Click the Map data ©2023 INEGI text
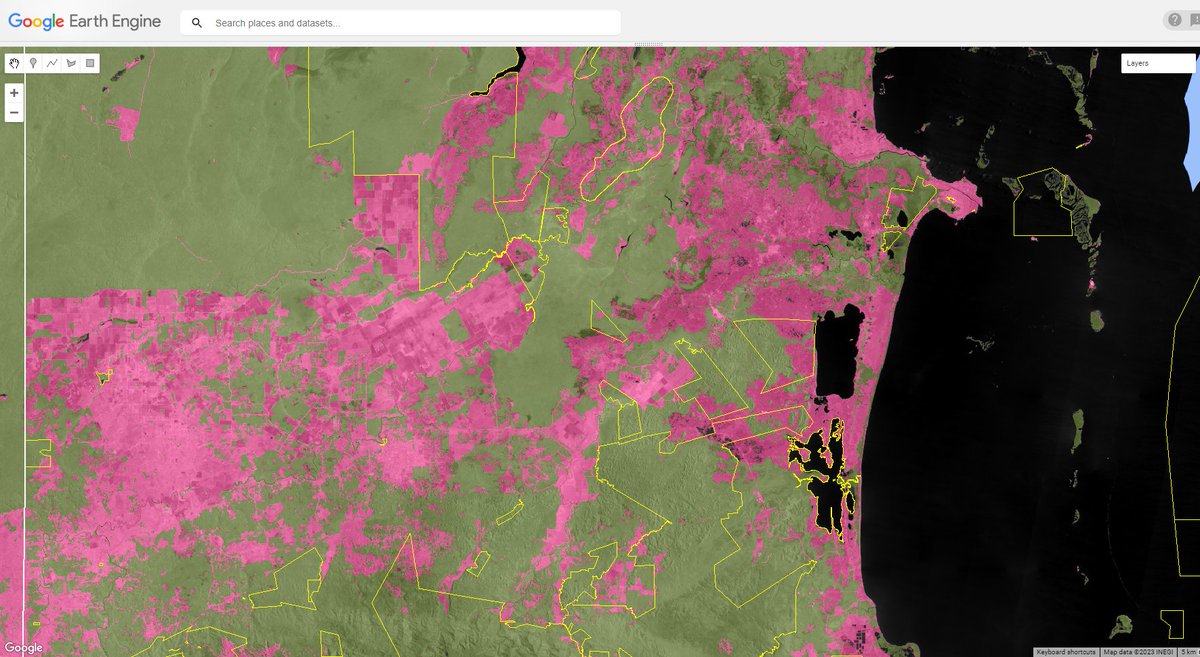 (1138, 651)
